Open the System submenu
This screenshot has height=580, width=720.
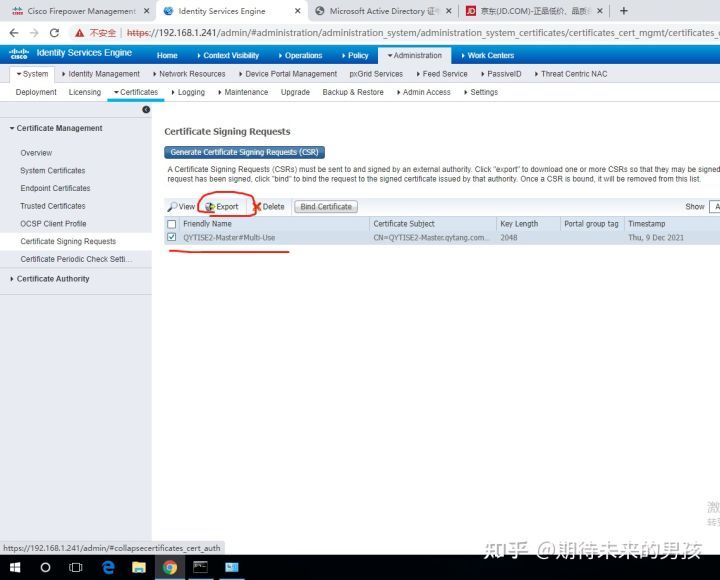point(32,74)
